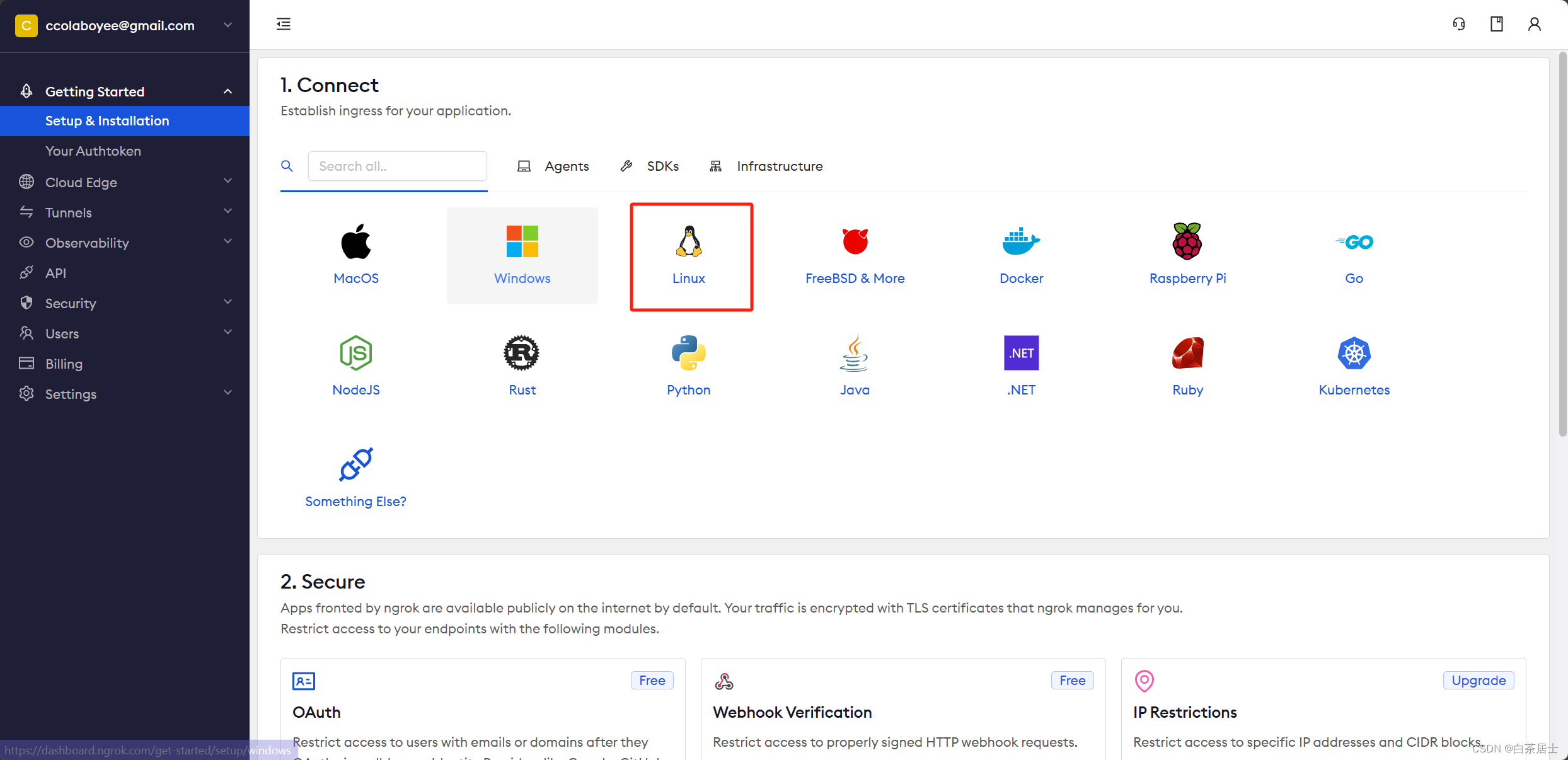
Task: Open support via the headset icon
Action: [x=1459, y=24]
